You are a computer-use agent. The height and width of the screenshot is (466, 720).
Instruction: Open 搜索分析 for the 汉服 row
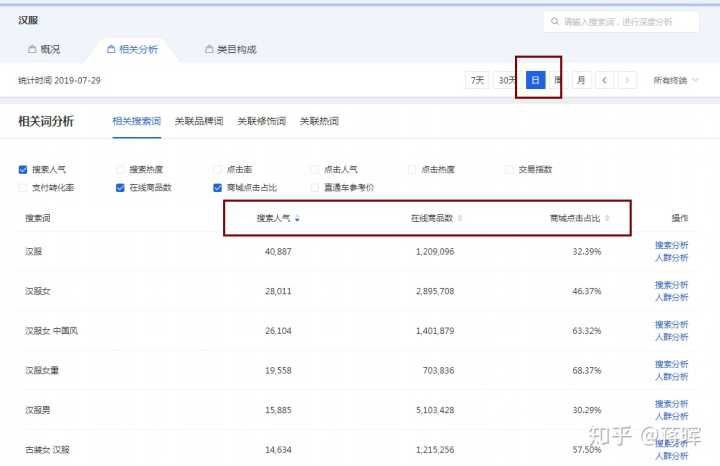click(671, 244)
